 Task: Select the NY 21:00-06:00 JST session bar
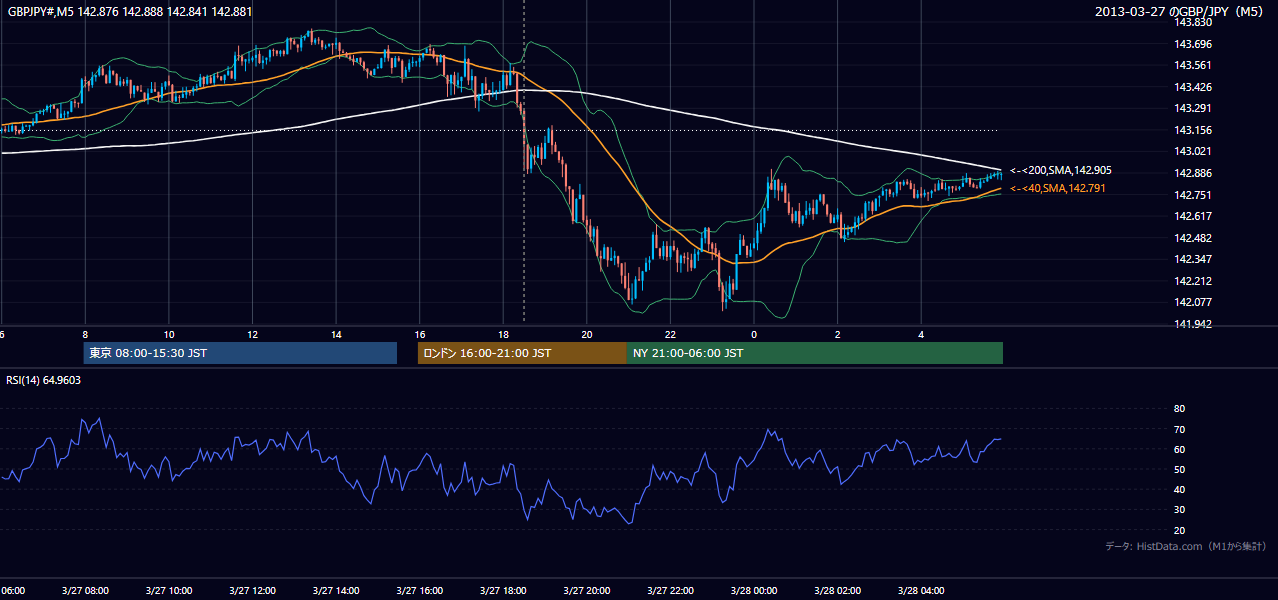[815, 353]
